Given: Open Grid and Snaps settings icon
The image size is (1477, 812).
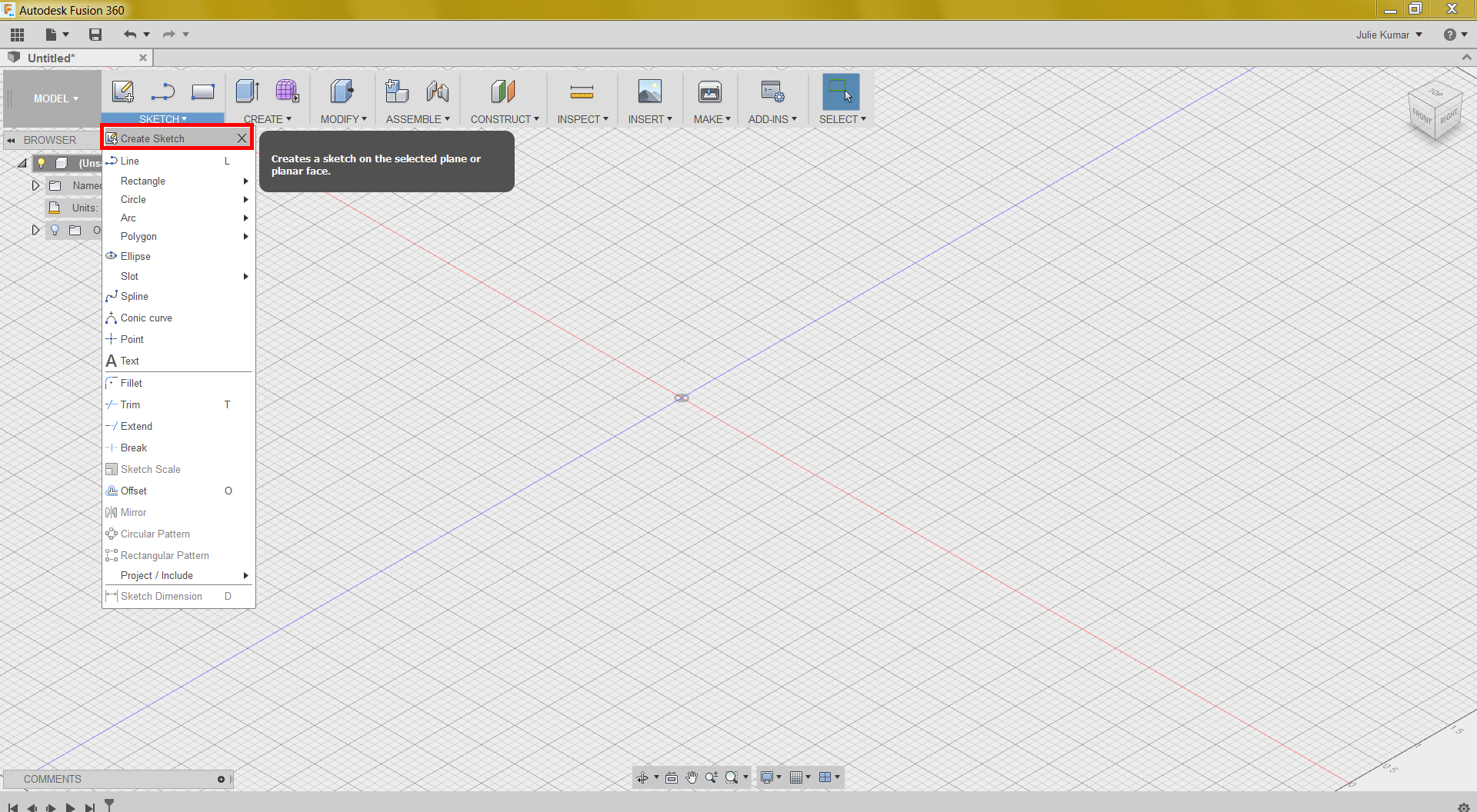Looking at the screenshot, I should tap(796, 777).
